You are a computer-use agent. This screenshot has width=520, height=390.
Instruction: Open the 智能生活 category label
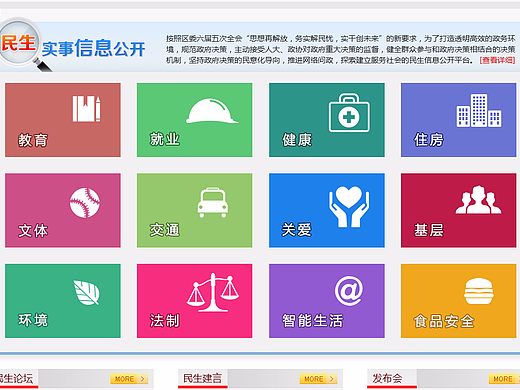tap(313, 321)
